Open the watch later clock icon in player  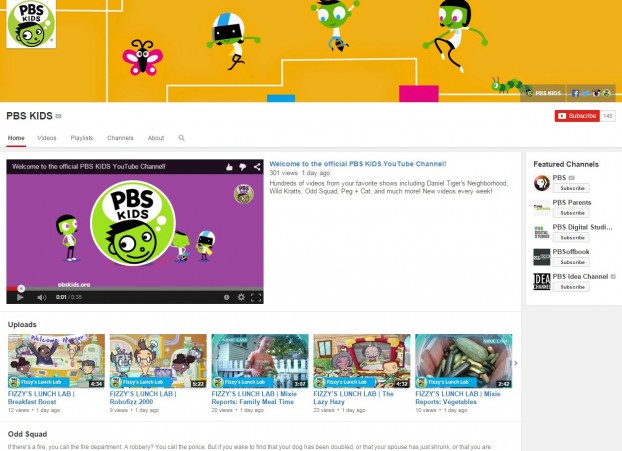pyautogui.click(x=227, y=297)
